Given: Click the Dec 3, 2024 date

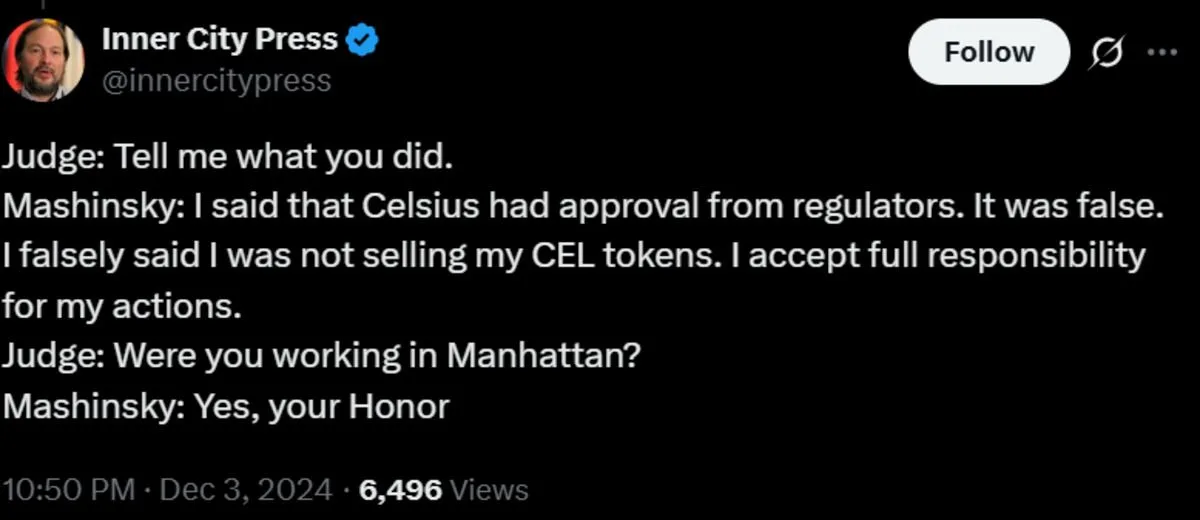Looking at the screenshot, I should pos(245,489).
